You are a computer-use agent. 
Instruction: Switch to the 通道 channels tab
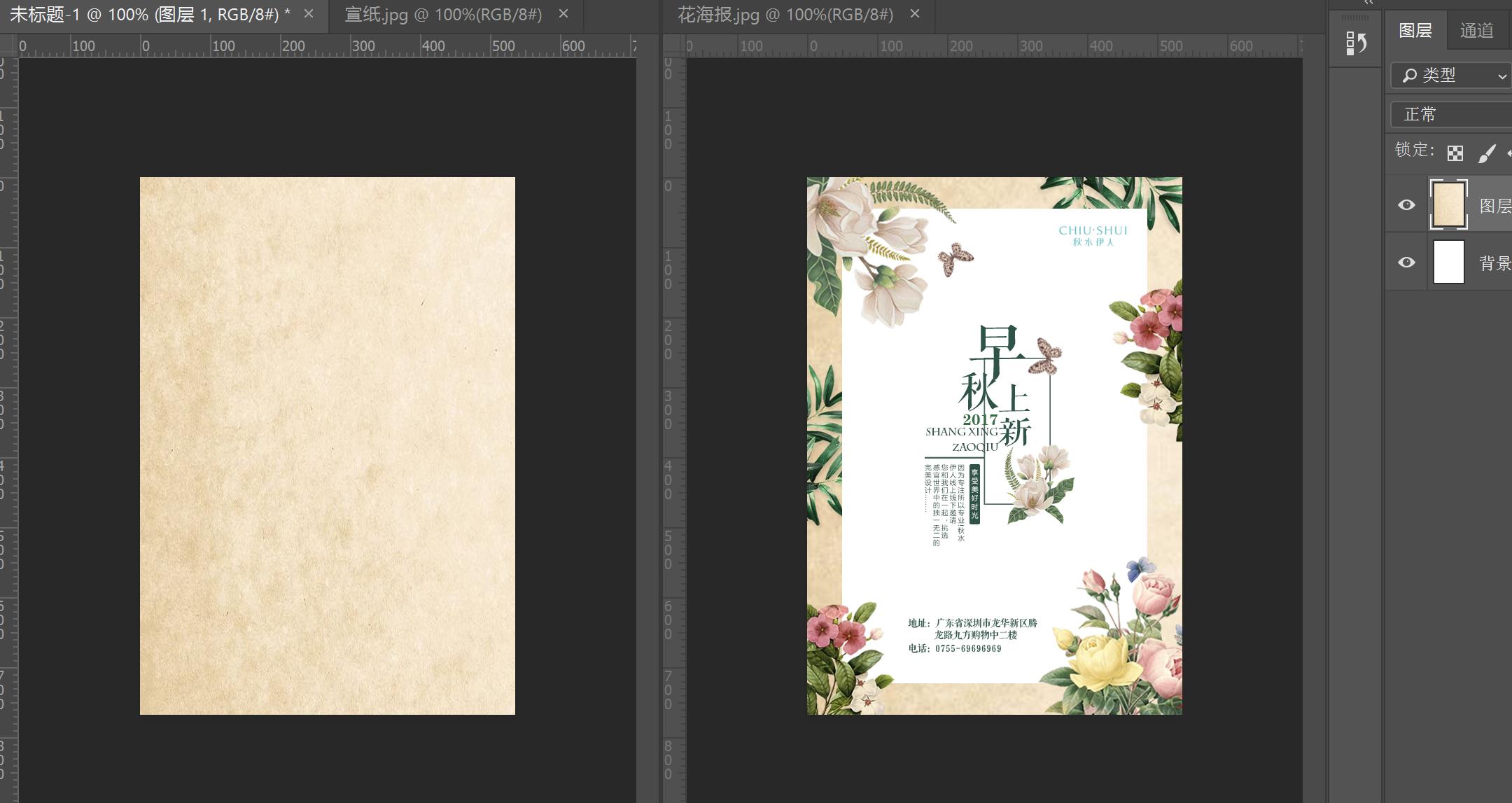1476,31
